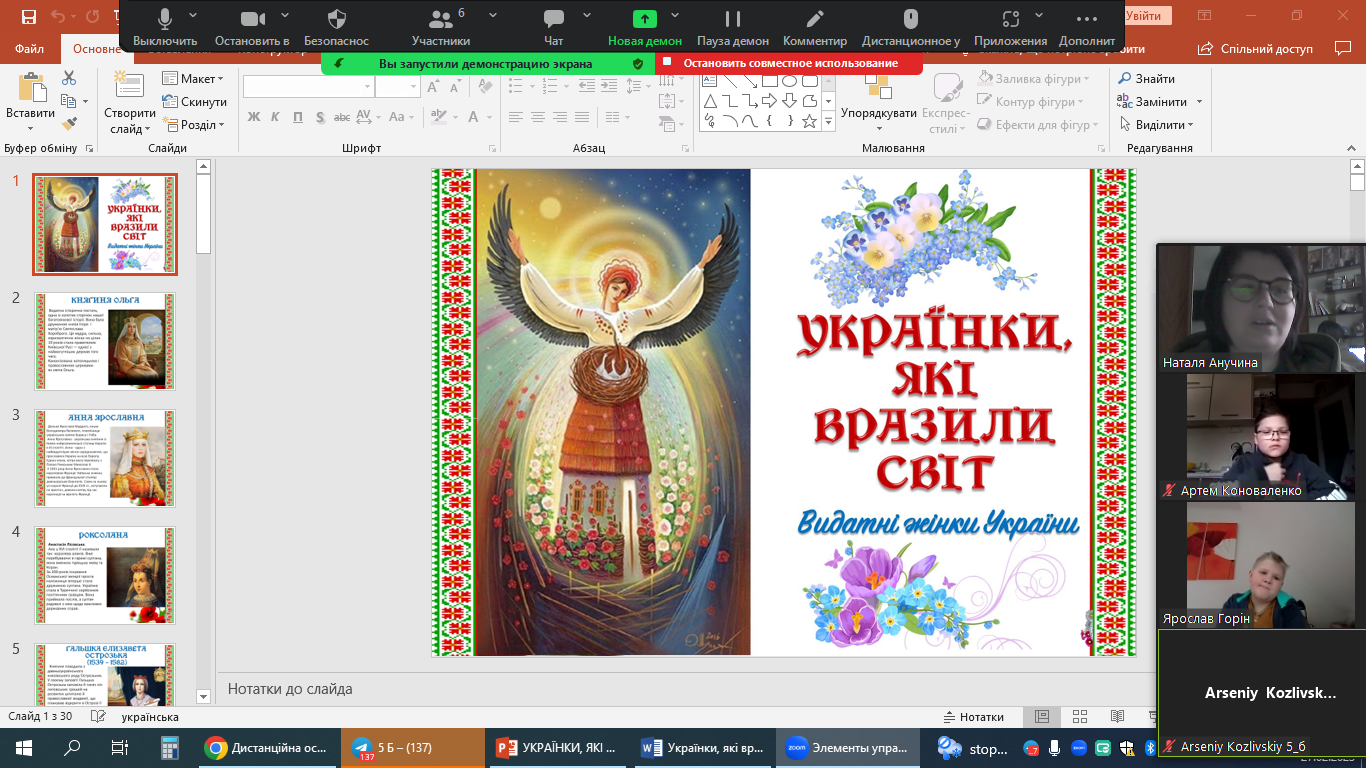Screen dimensions: 1366x768
Task: Open Zoom Дистанционное управление mouse icon
Action: [910, 26]
